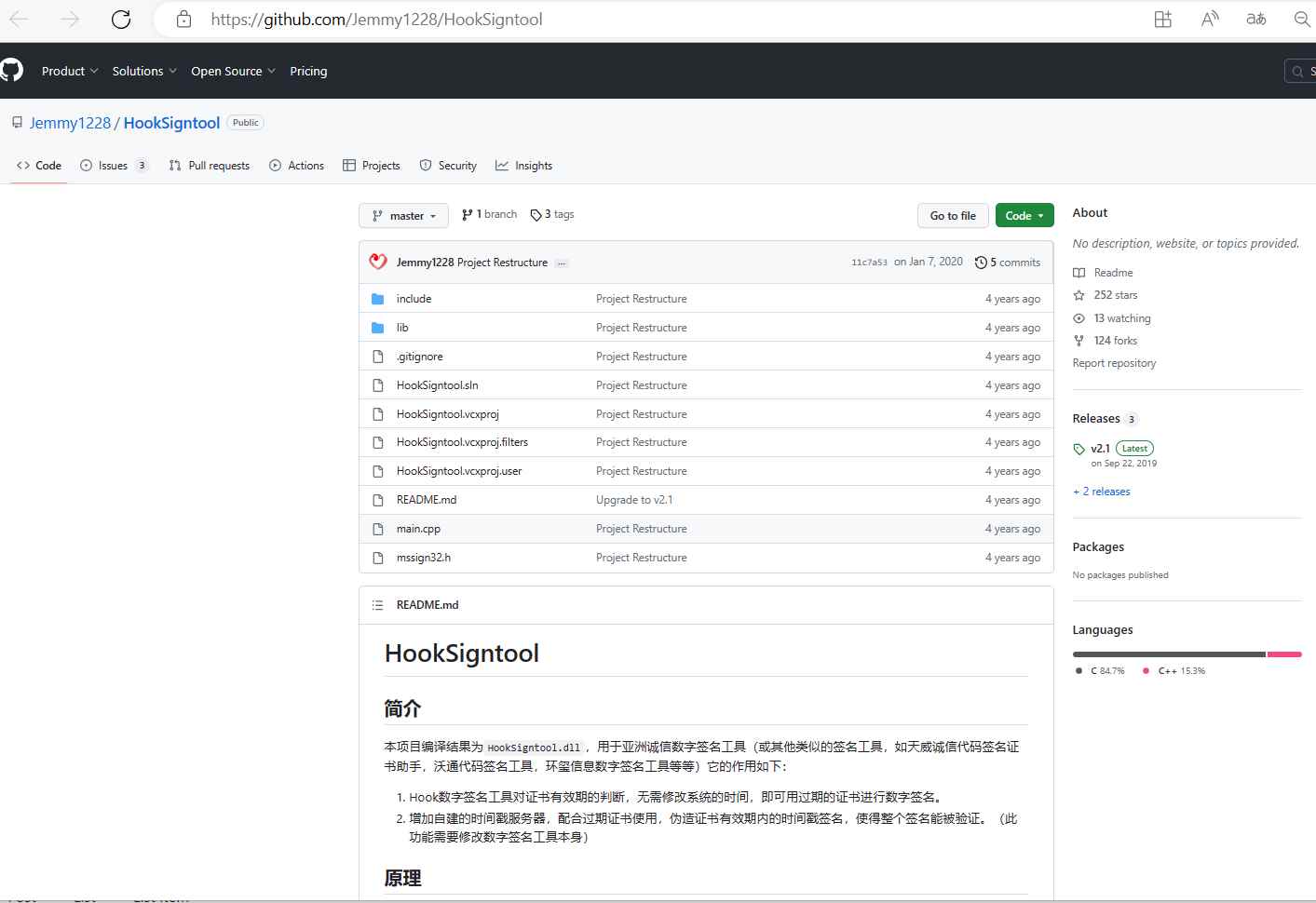The image size is (1316, 903).
Task: Open the Security tab
Action: click(448, 166)
